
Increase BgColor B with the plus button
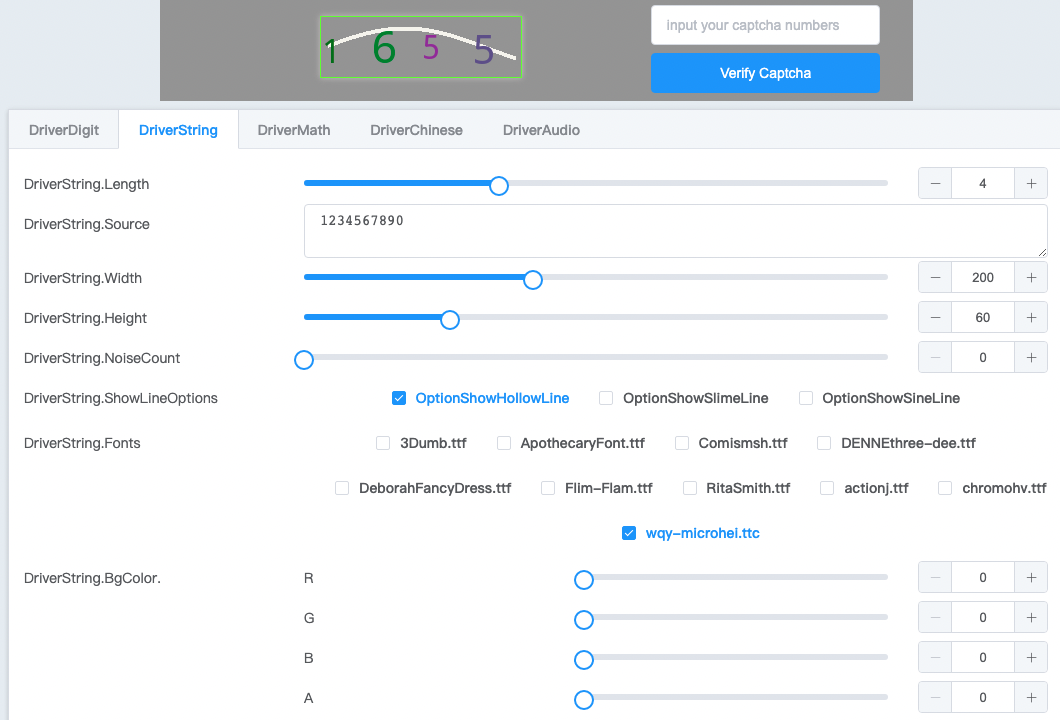(x=1031, y=657)
